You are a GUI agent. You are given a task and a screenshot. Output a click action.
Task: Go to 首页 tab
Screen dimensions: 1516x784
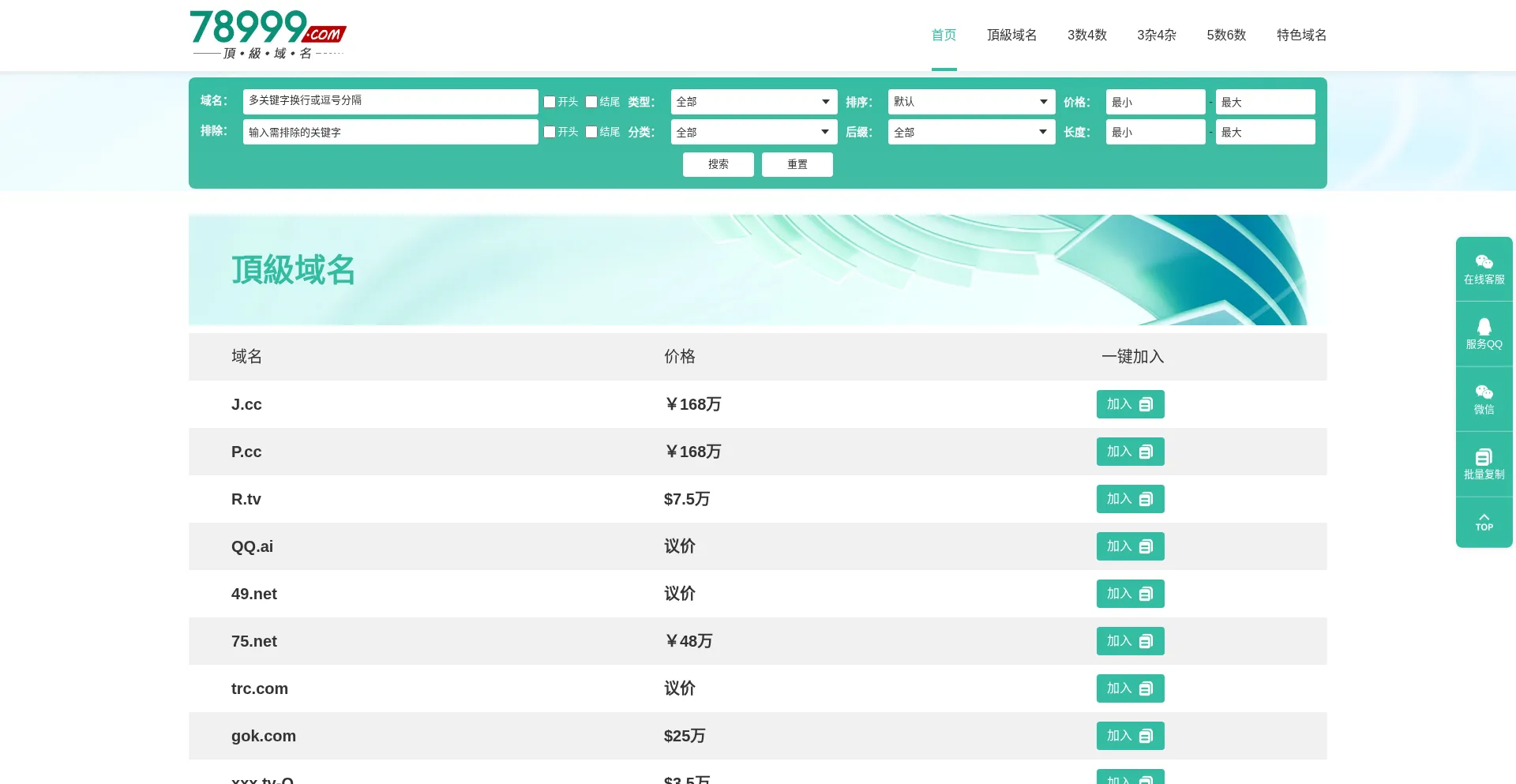pyautogui.click(x=944, y=35)
